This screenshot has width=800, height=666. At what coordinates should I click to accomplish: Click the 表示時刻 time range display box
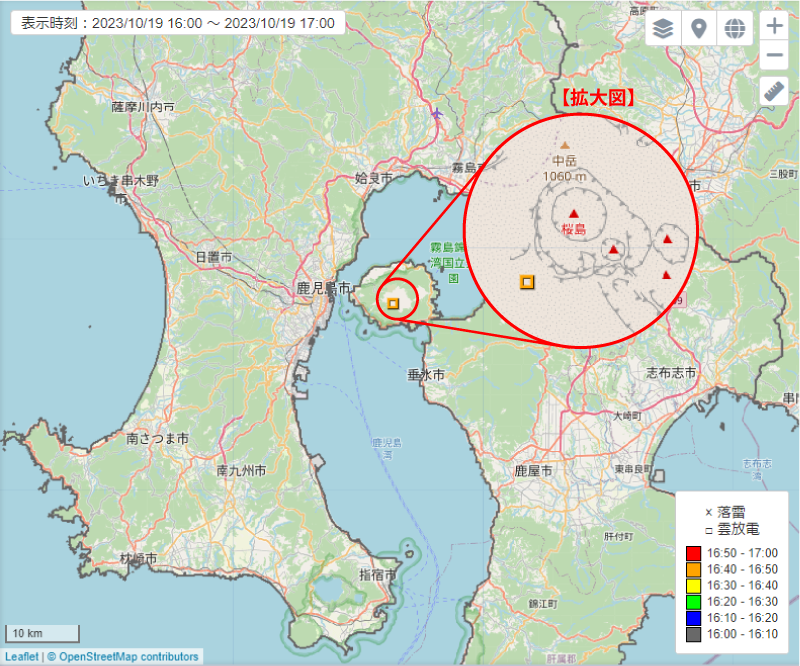(x=177, y=23)
